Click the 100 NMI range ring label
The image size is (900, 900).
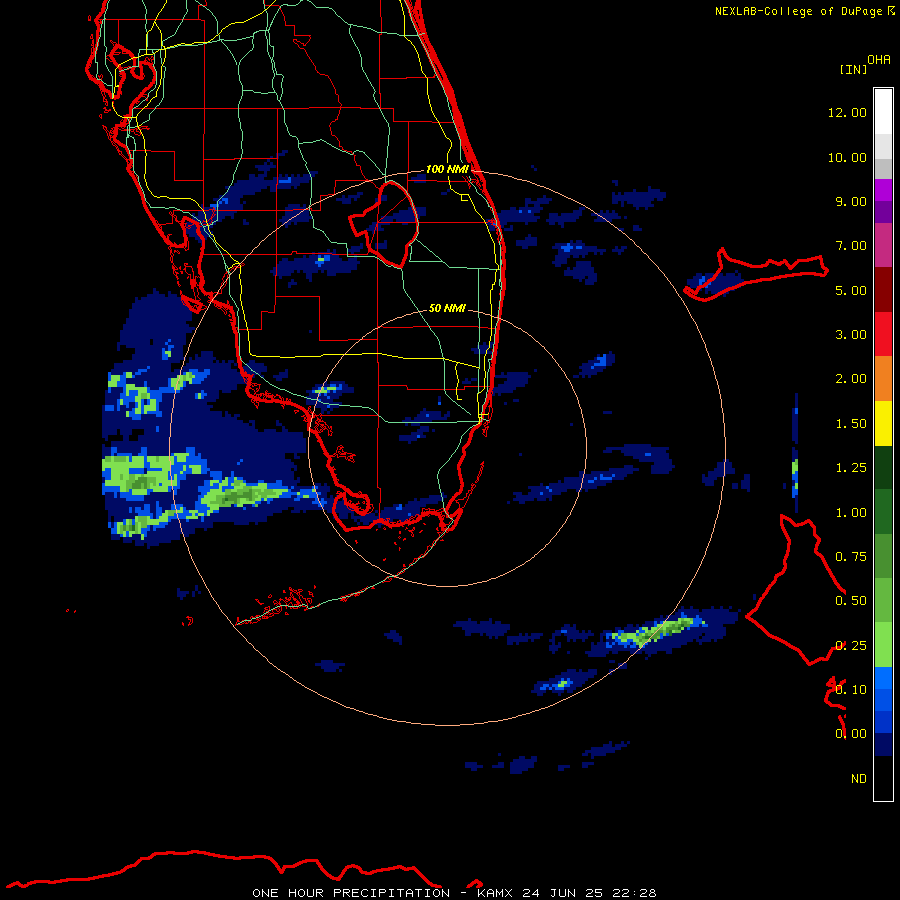(x=447, y=169)
